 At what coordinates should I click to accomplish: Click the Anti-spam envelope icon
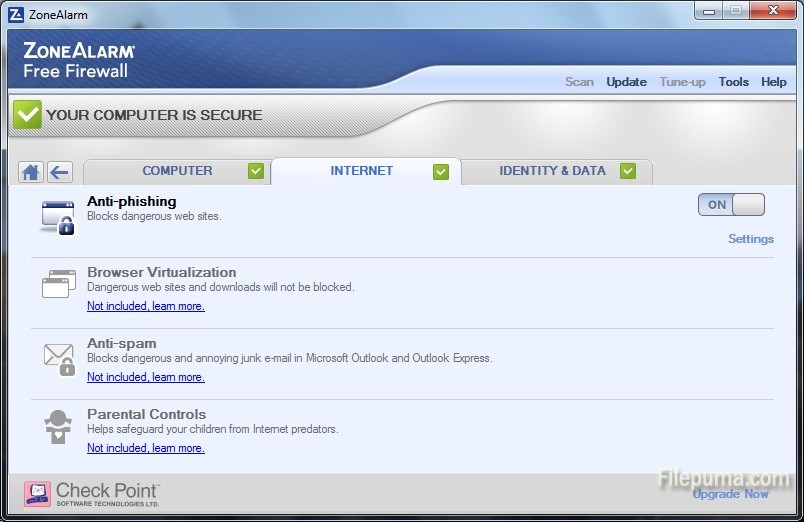click(x=58, y=357)
